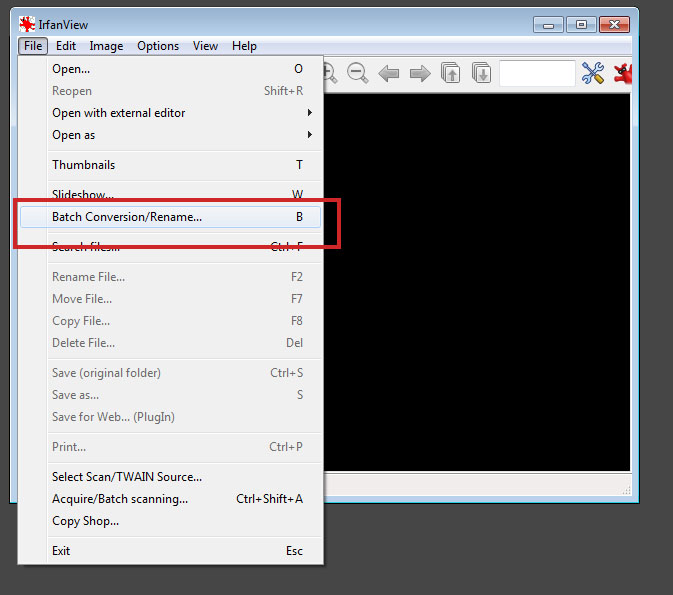
Task: Click the IrfanView logo in title bar
Action: coord(27,24)
